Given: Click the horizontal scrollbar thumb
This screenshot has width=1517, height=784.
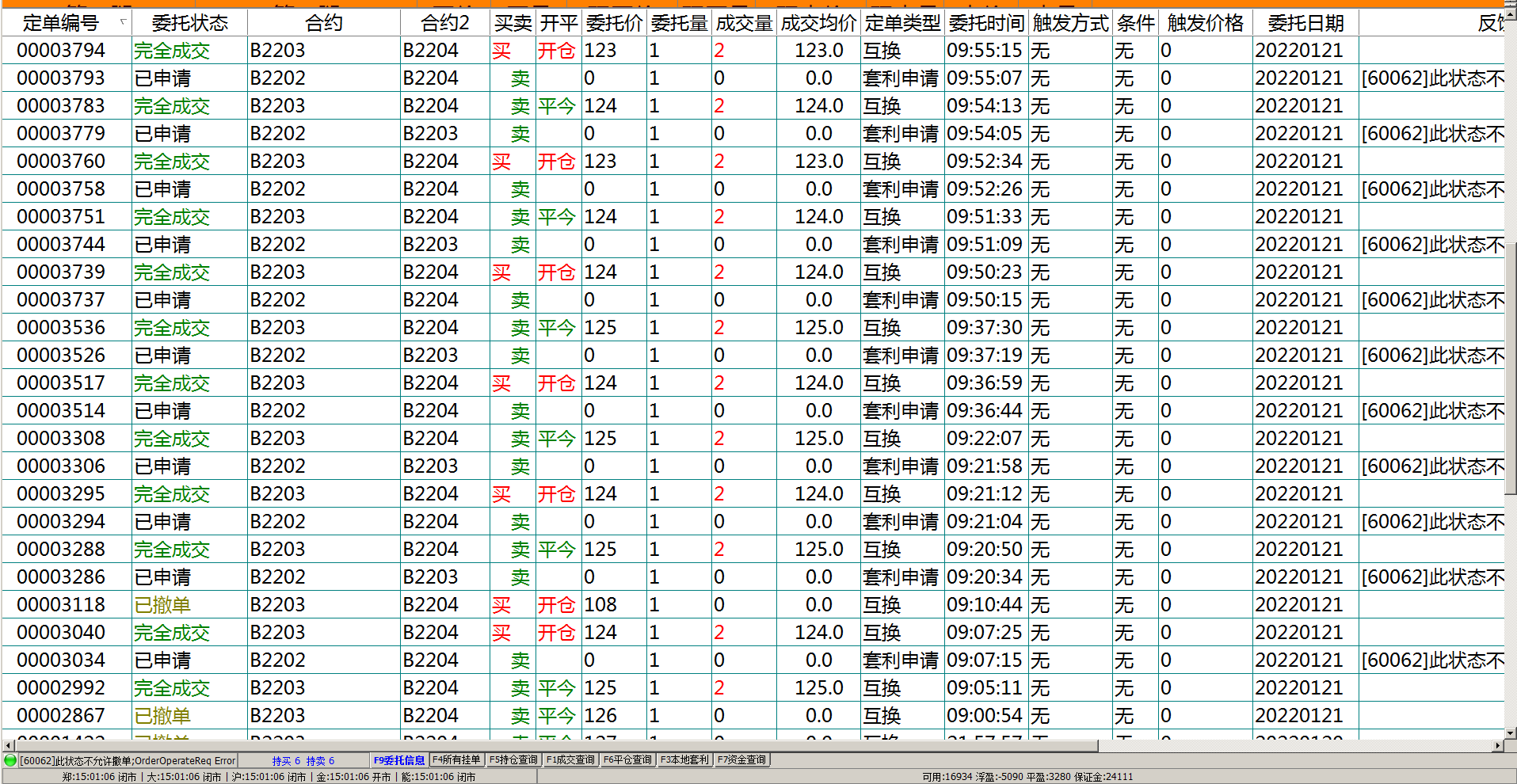Looking at the screenshot, I should pyautogui.click(x=556, y=746).
